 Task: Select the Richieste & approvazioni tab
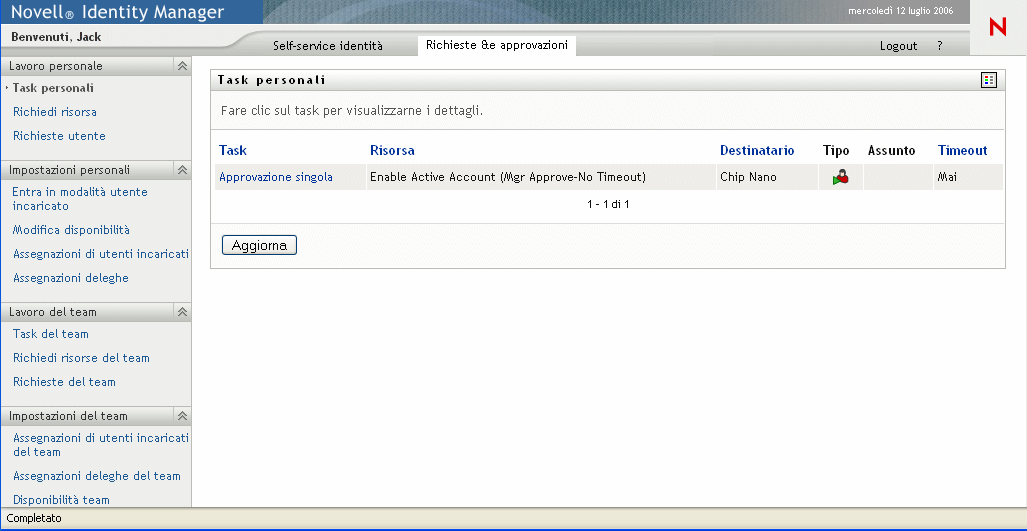496,45
